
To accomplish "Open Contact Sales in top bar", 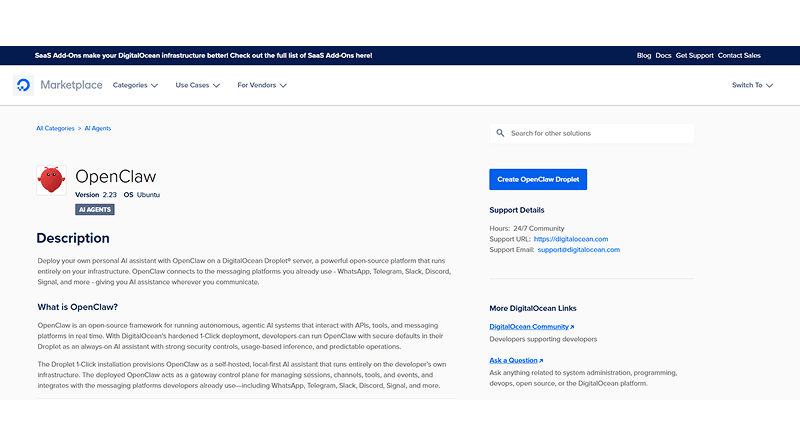I will tap(739, 56).
